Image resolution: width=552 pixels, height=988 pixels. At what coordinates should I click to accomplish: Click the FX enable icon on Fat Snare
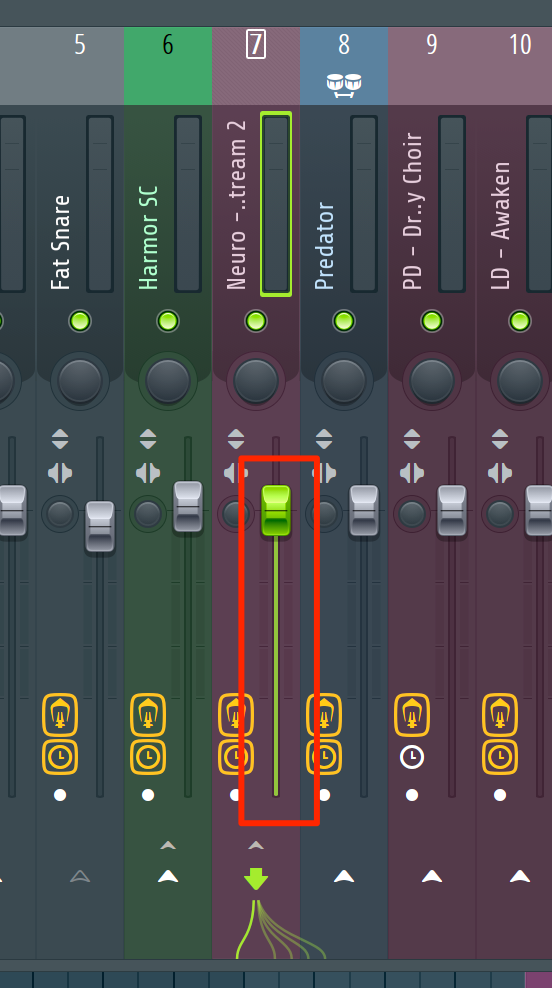click(60, 715)
